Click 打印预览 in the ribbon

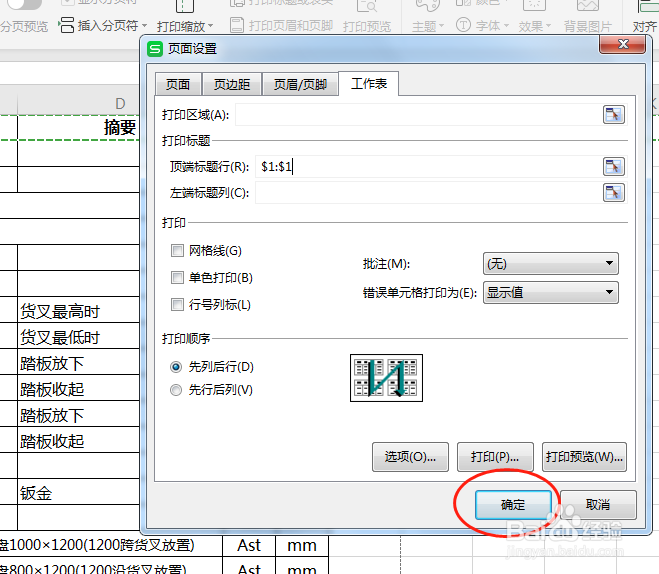click(x=367, y=26)
